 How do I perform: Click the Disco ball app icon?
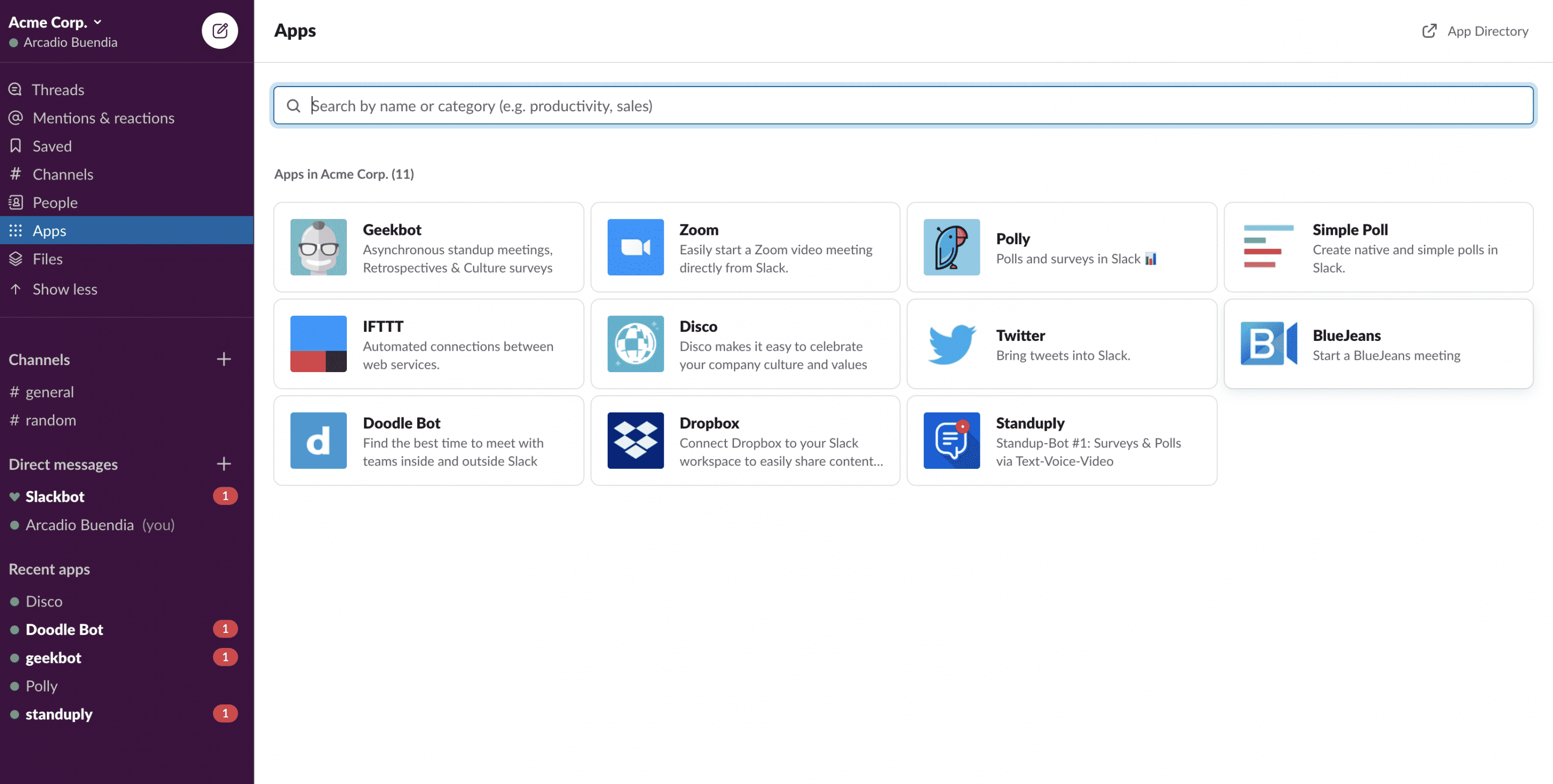point(636,343)
